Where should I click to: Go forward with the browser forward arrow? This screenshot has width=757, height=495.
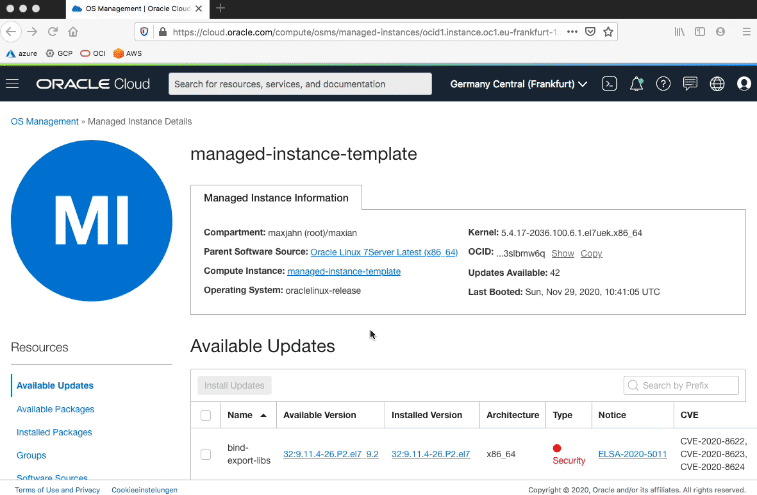[x=32, y=32]
